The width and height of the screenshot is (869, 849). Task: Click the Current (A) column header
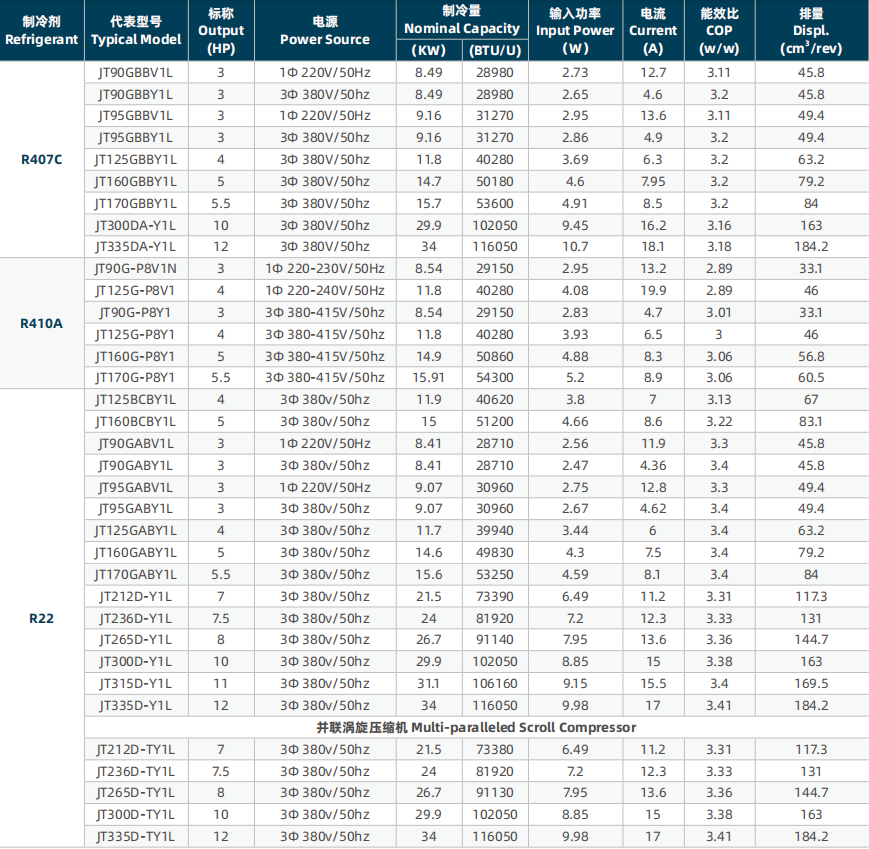coord(653,30)
